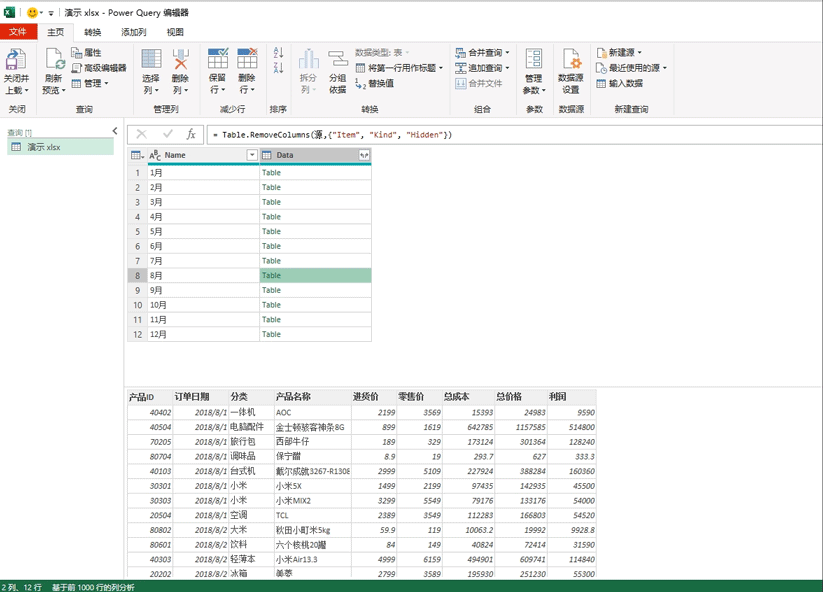Open Data Source Settings (数据源设置)

(571, 59)
